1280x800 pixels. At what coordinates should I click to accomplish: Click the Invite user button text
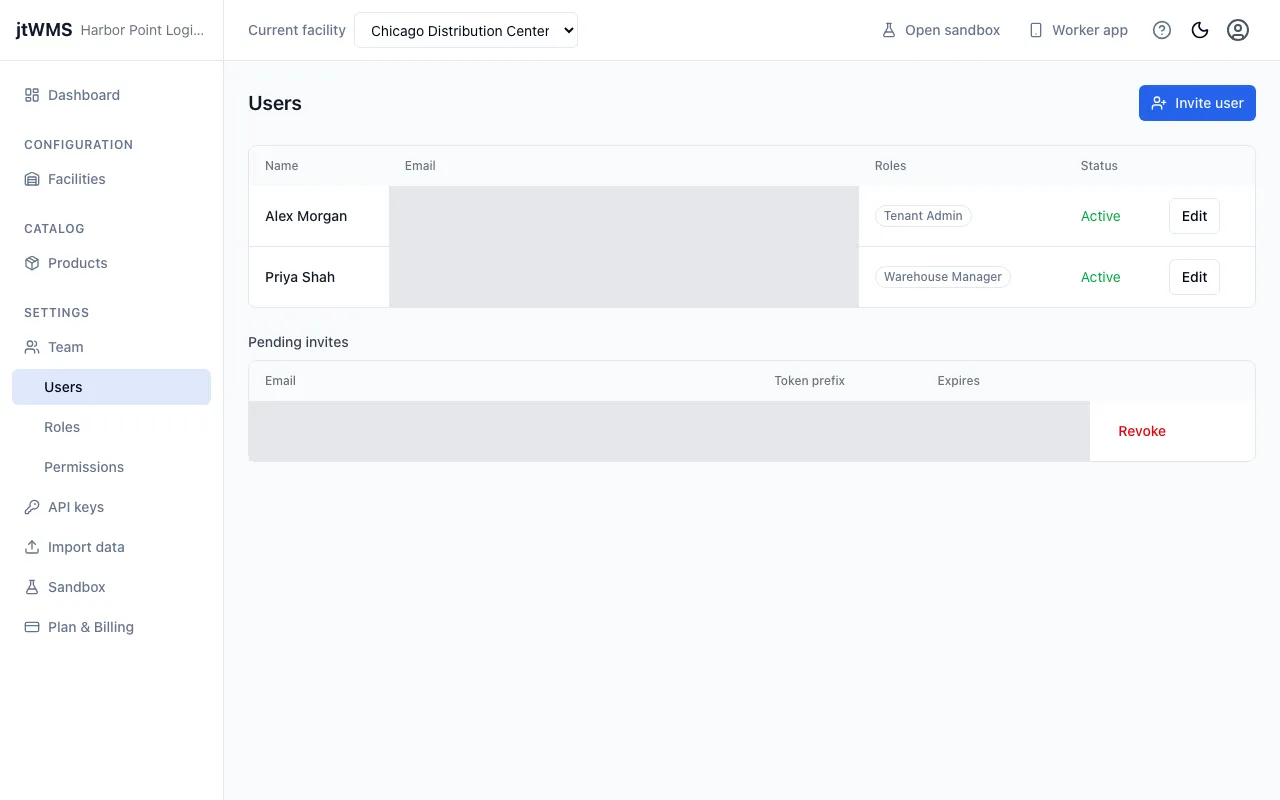click(1209, 103)
